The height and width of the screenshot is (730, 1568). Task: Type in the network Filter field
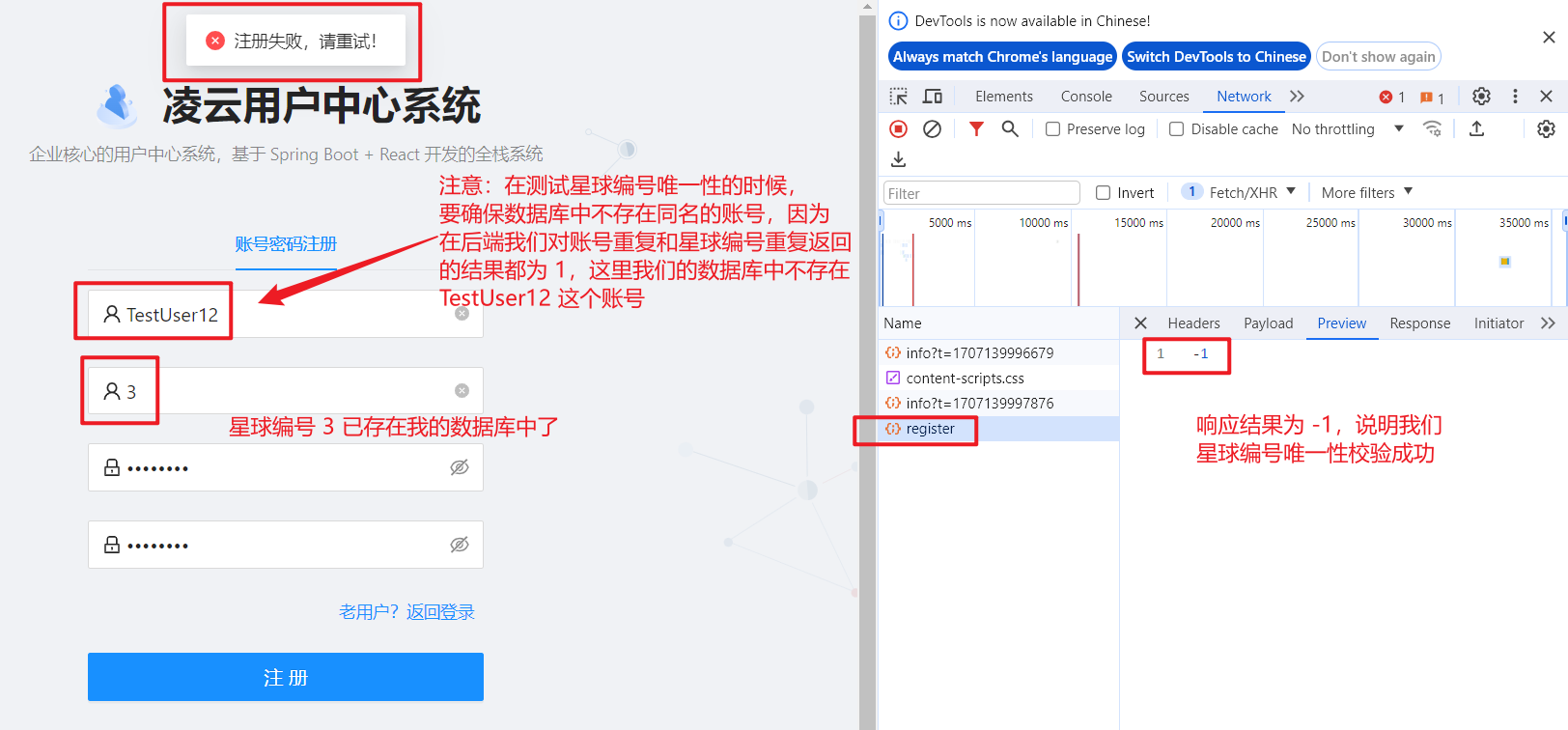(981, 193)
